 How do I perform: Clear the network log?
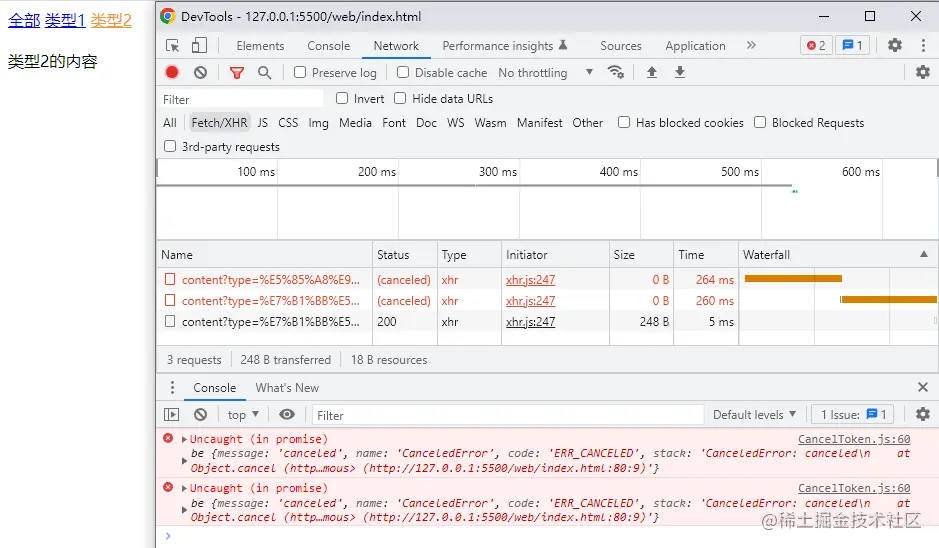(x=201, y=72)
